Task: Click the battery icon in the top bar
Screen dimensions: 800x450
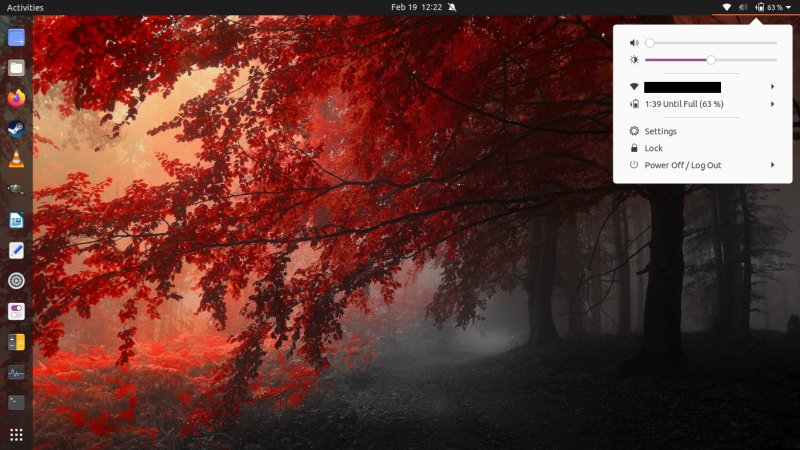Action: (760, 7)
